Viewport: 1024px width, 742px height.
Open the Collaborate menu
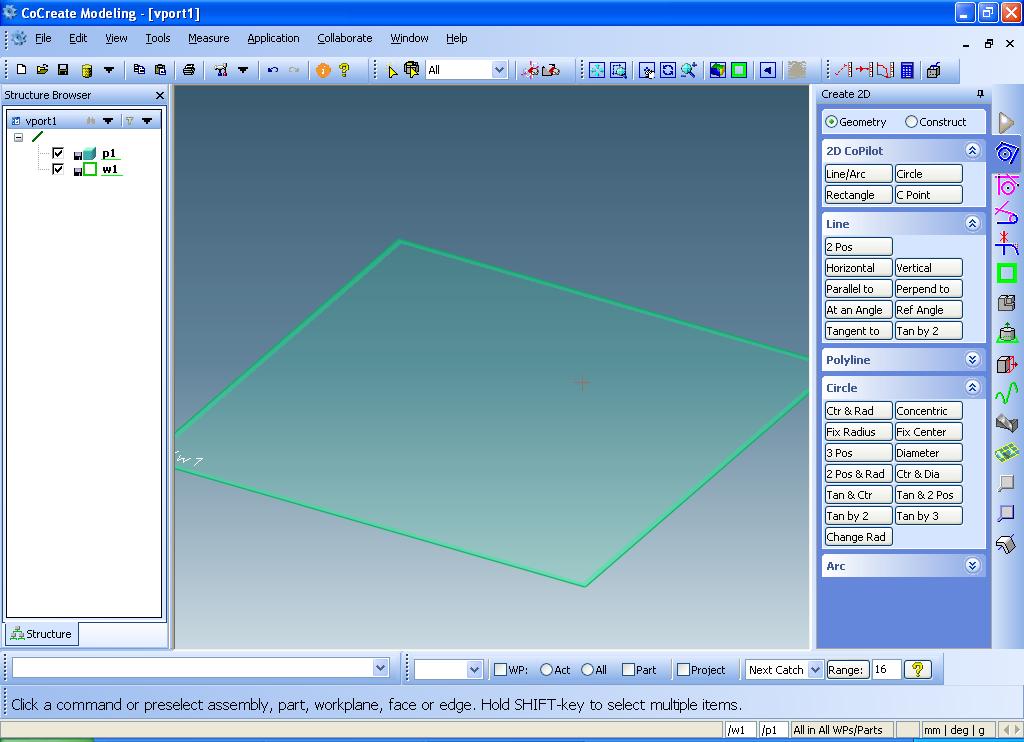click(x=344, y=38)
